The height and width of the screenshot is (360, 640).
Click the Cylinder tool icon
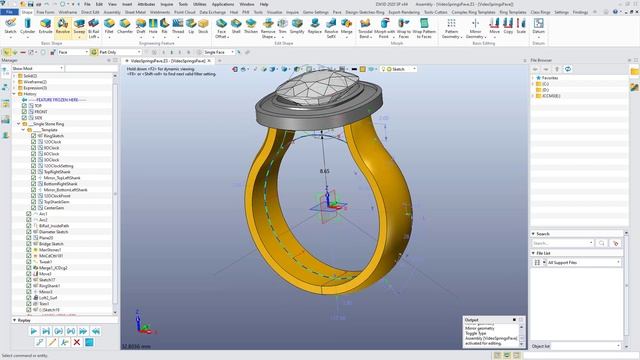pos(28,27)
